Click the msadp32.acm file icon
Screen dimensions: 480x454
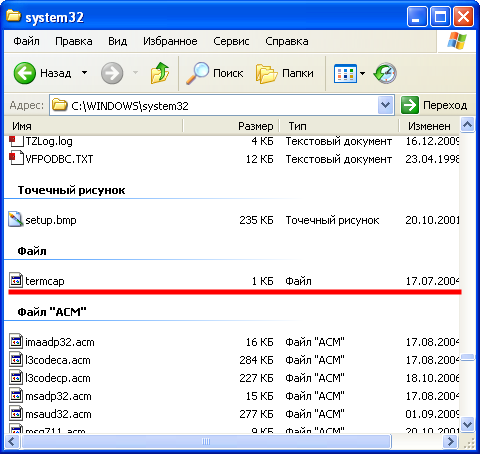click(16, 395)
